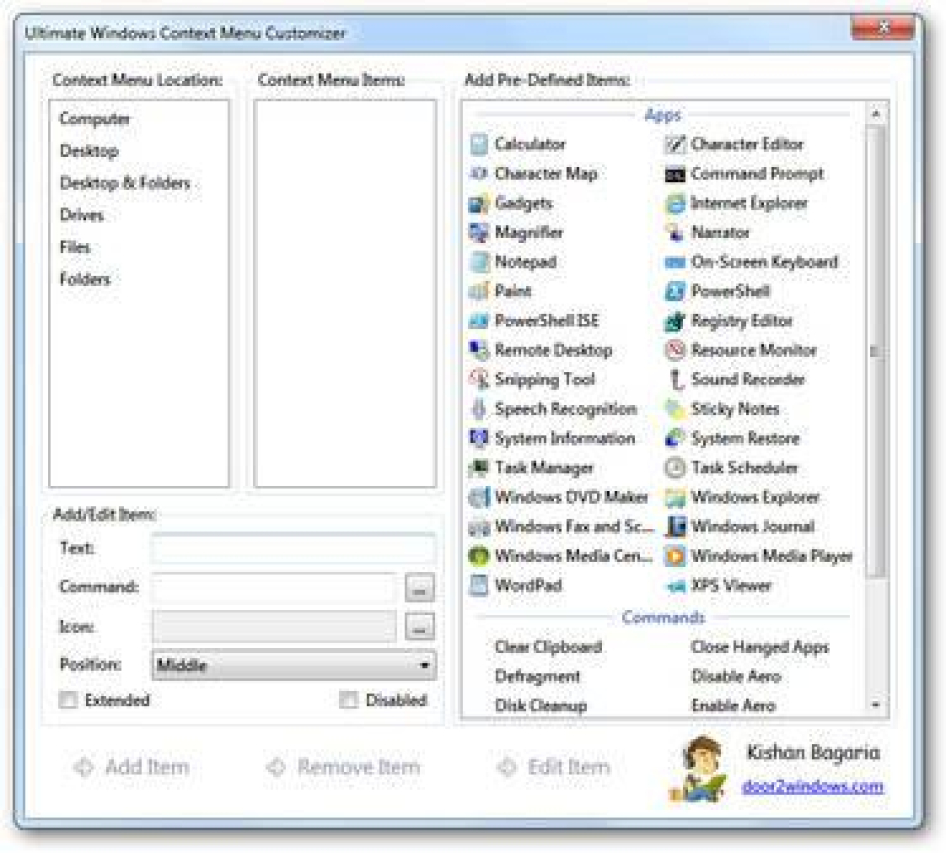The image size is (946, 853).
Task: Select the Character Map icon
Action: (x=478, y=174)
